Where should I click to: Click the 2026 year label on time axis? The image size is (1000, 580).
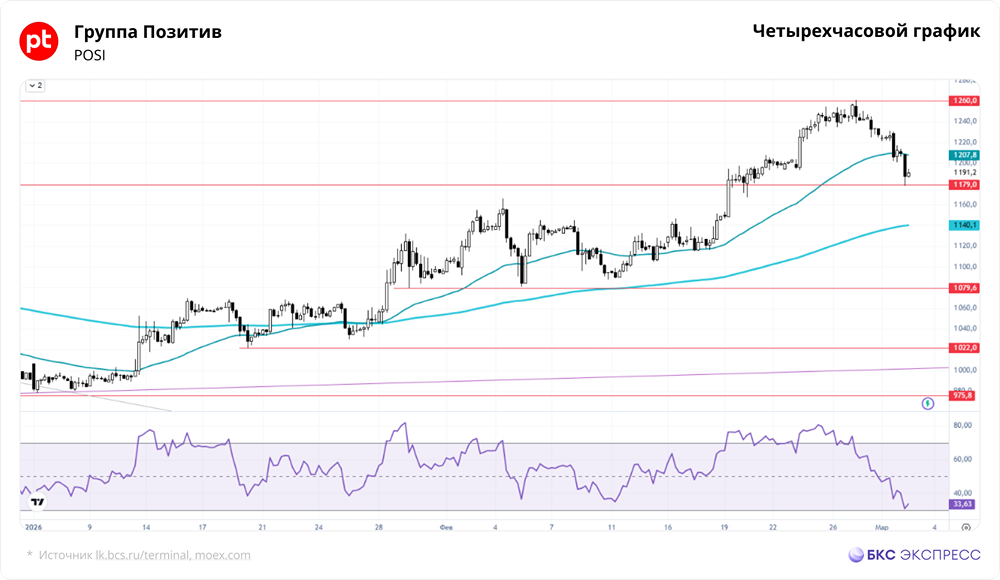pyautogui.click(x=33, y=527)
